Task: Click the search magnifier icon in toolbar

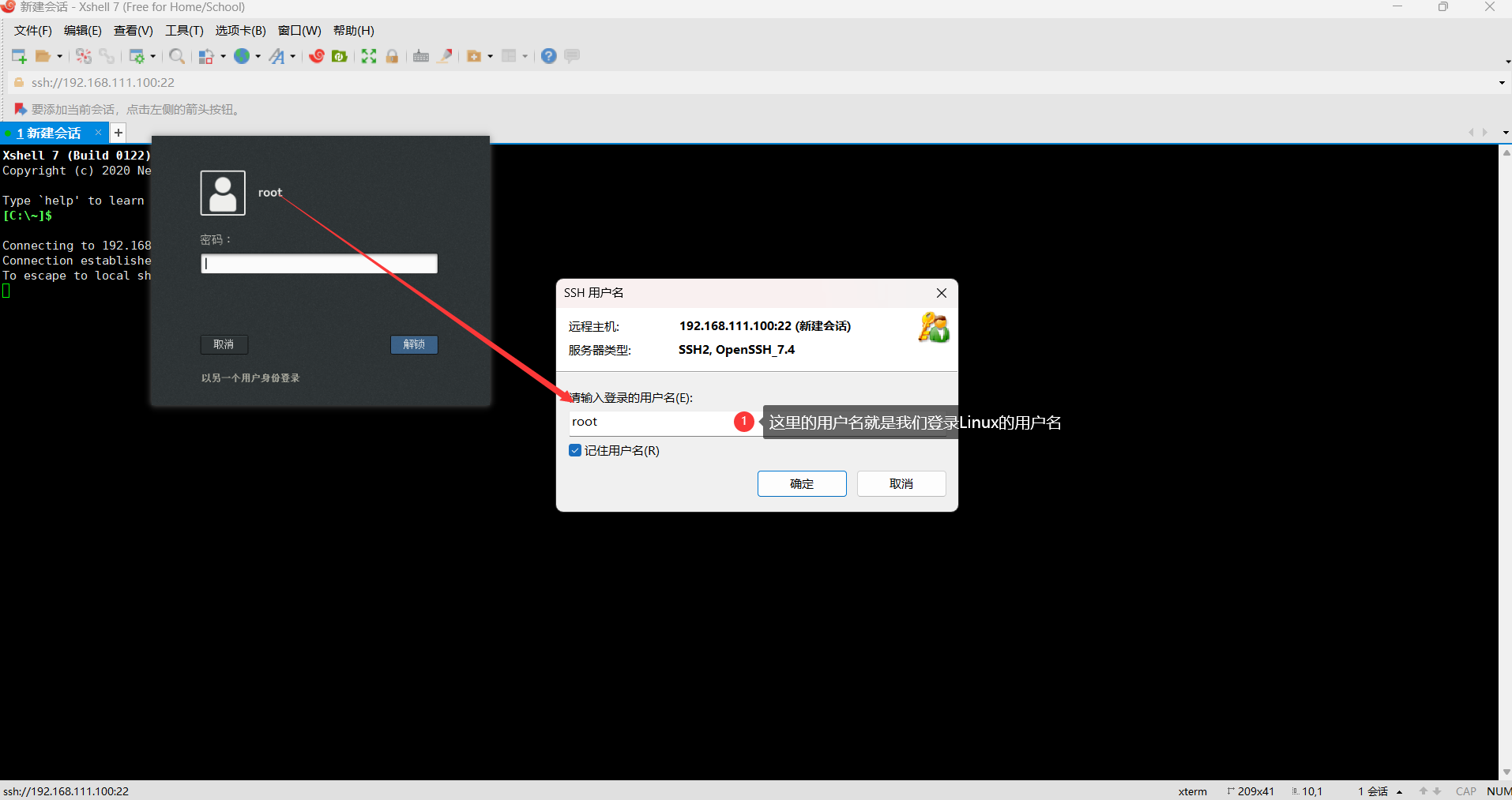Action: click(177, 56)
